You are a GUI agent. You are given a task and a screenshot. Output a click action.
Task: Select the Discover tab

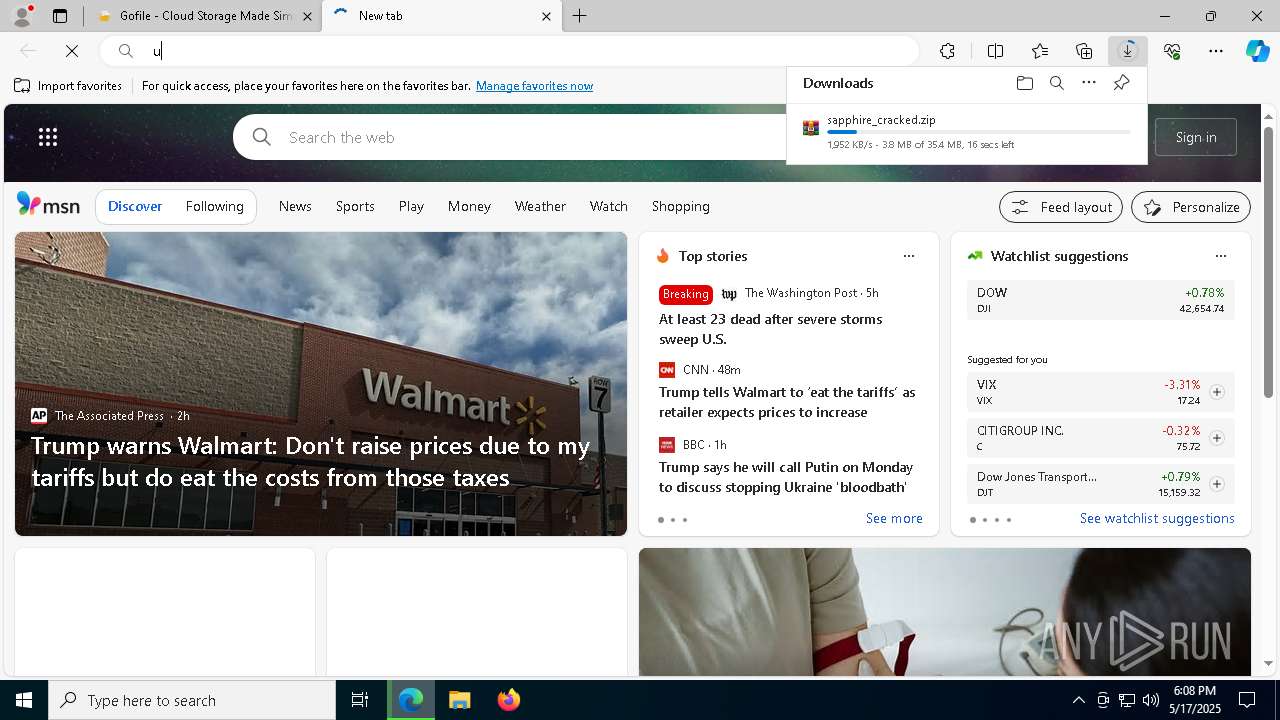click(135, 206)
